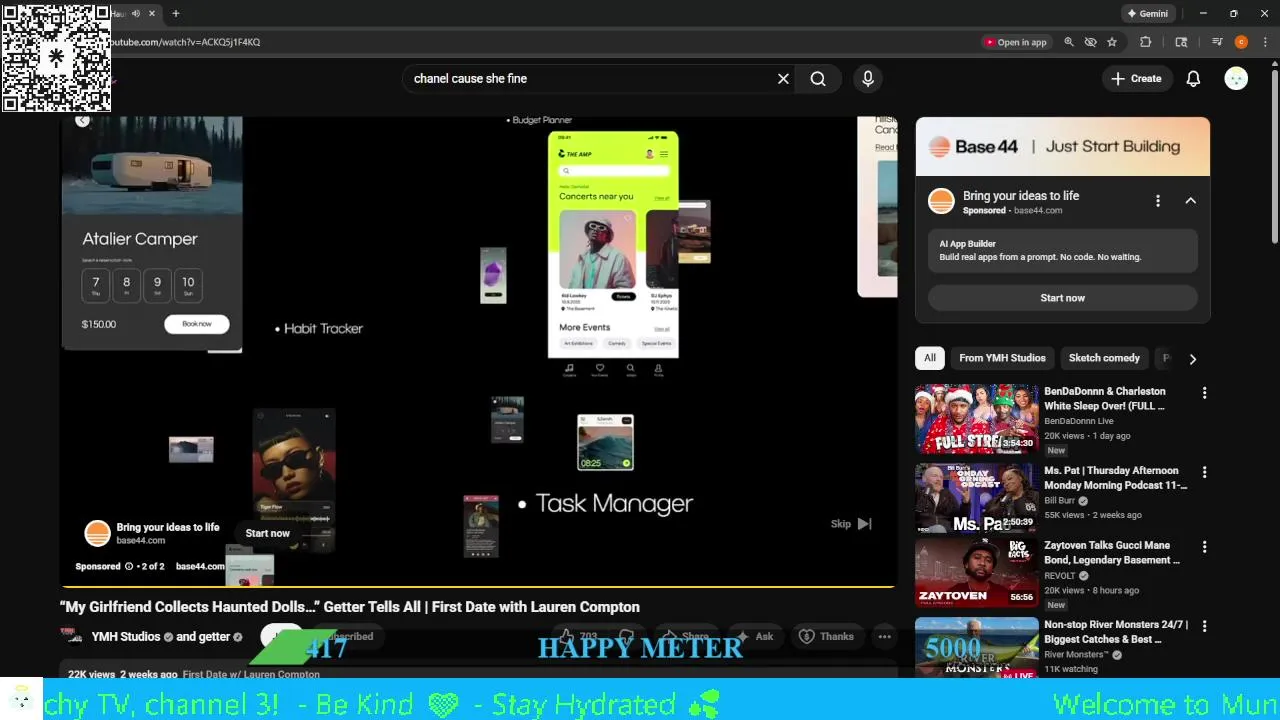Click the Base 44 banner image
The image size is (1280, 720).
coord(1062,147)
